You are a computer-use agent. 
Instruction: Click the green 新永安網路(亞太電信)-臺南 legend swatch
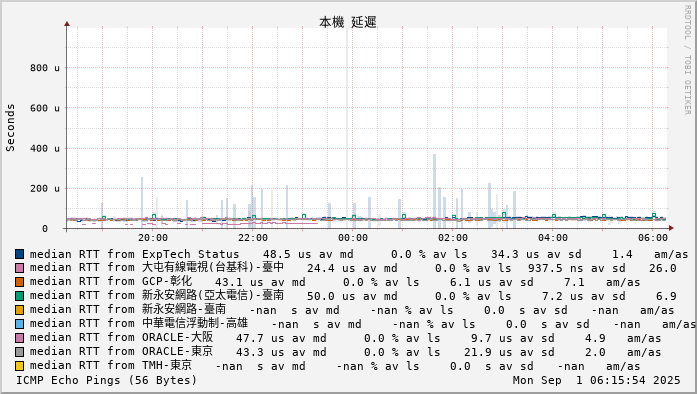coord(19,296)
